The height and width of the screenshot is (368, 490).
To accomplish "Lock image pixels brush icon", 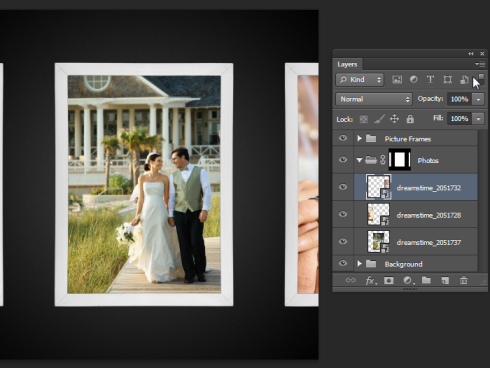I will click(x=379, y=119).
